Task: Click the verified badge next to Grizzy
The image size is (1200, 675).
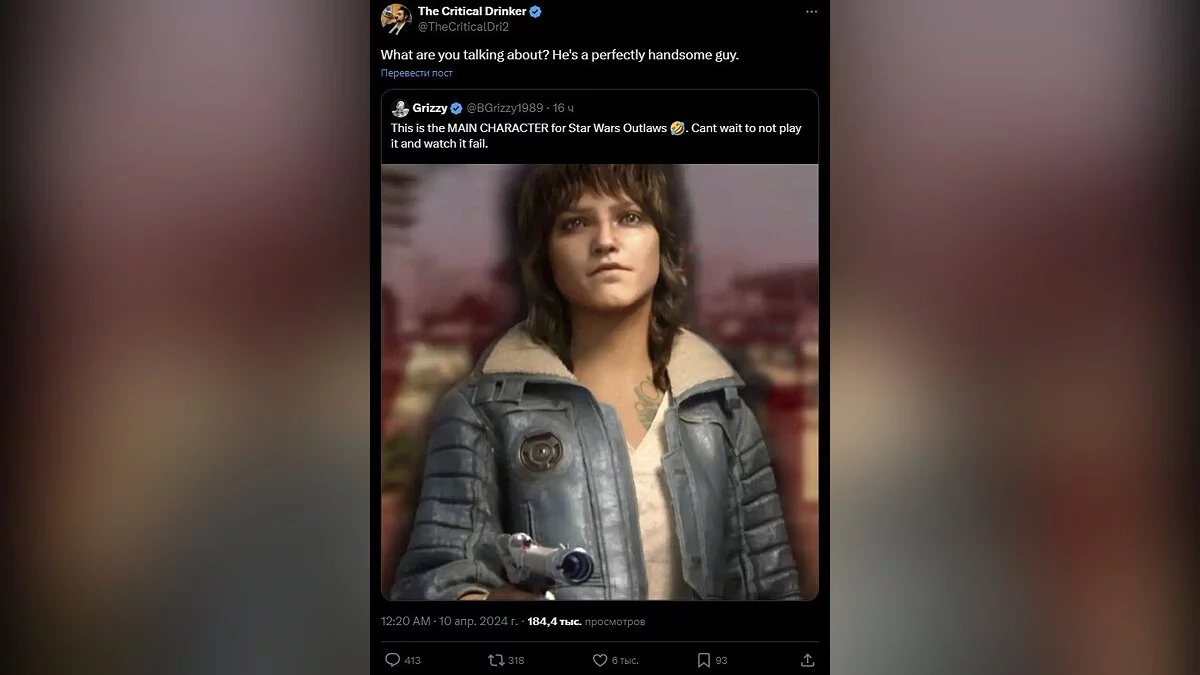Action: tap(457, 108)
